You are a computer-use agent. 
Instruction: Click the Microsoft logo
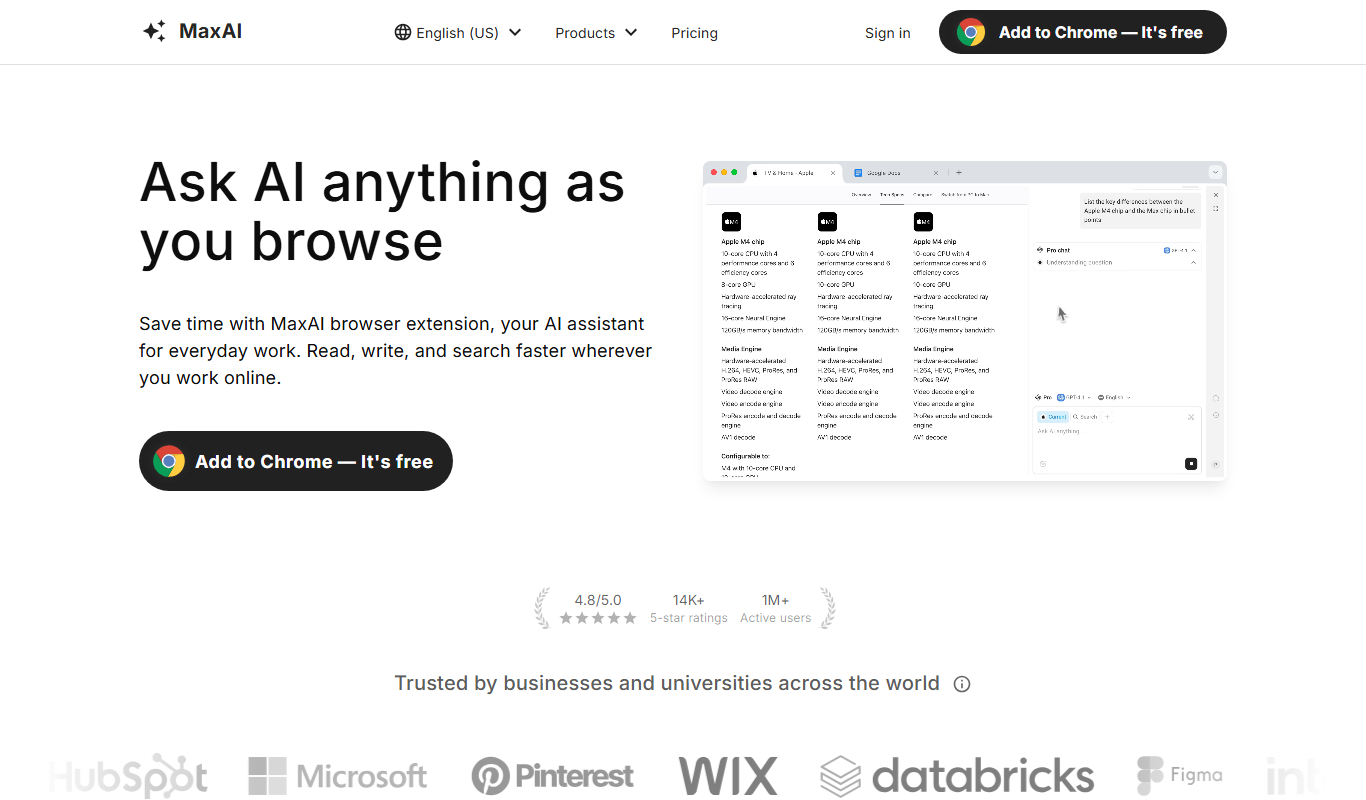338,776
